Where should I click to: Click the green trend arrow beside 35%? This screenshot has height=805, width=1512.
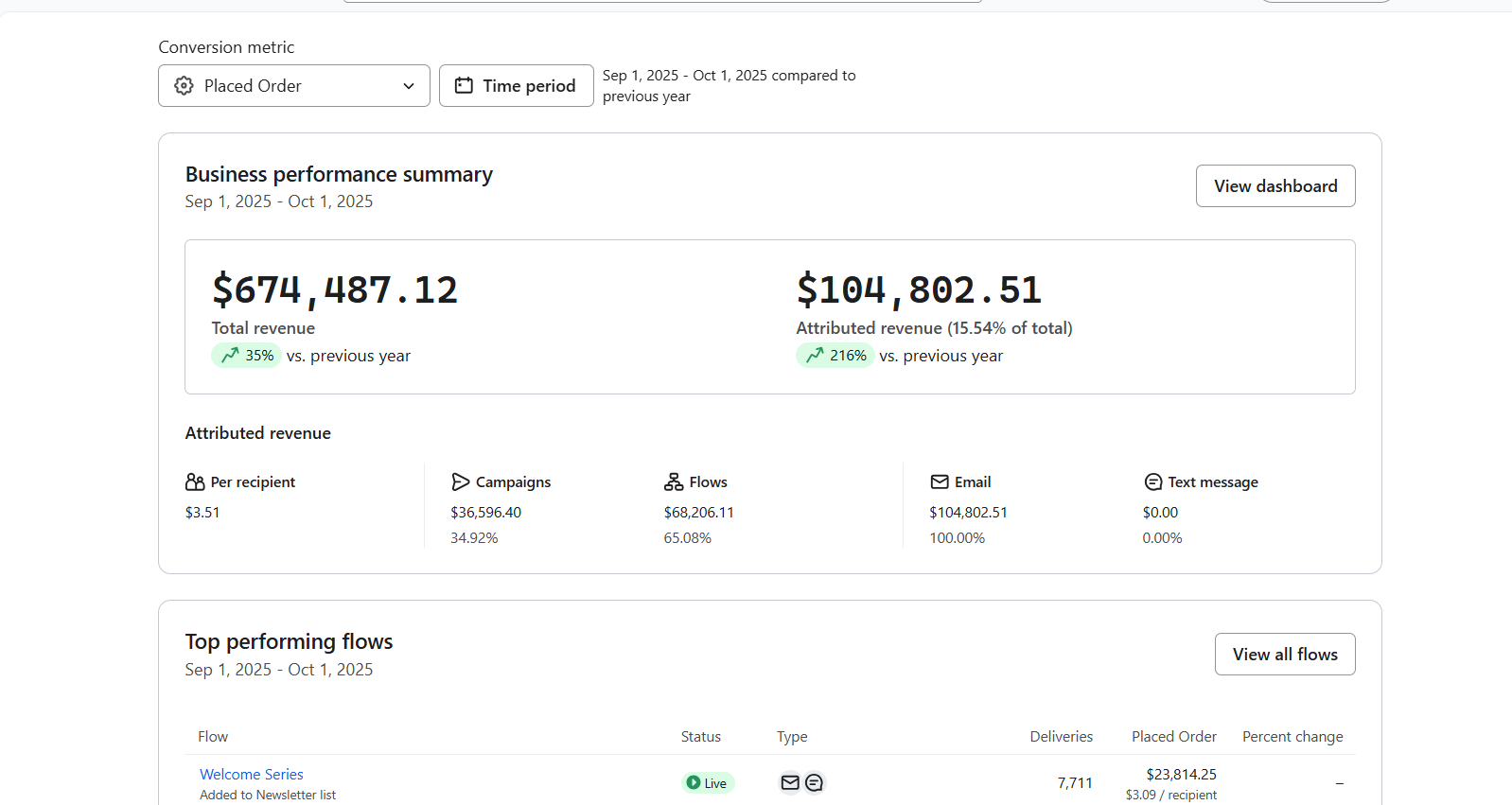point(230,356)
